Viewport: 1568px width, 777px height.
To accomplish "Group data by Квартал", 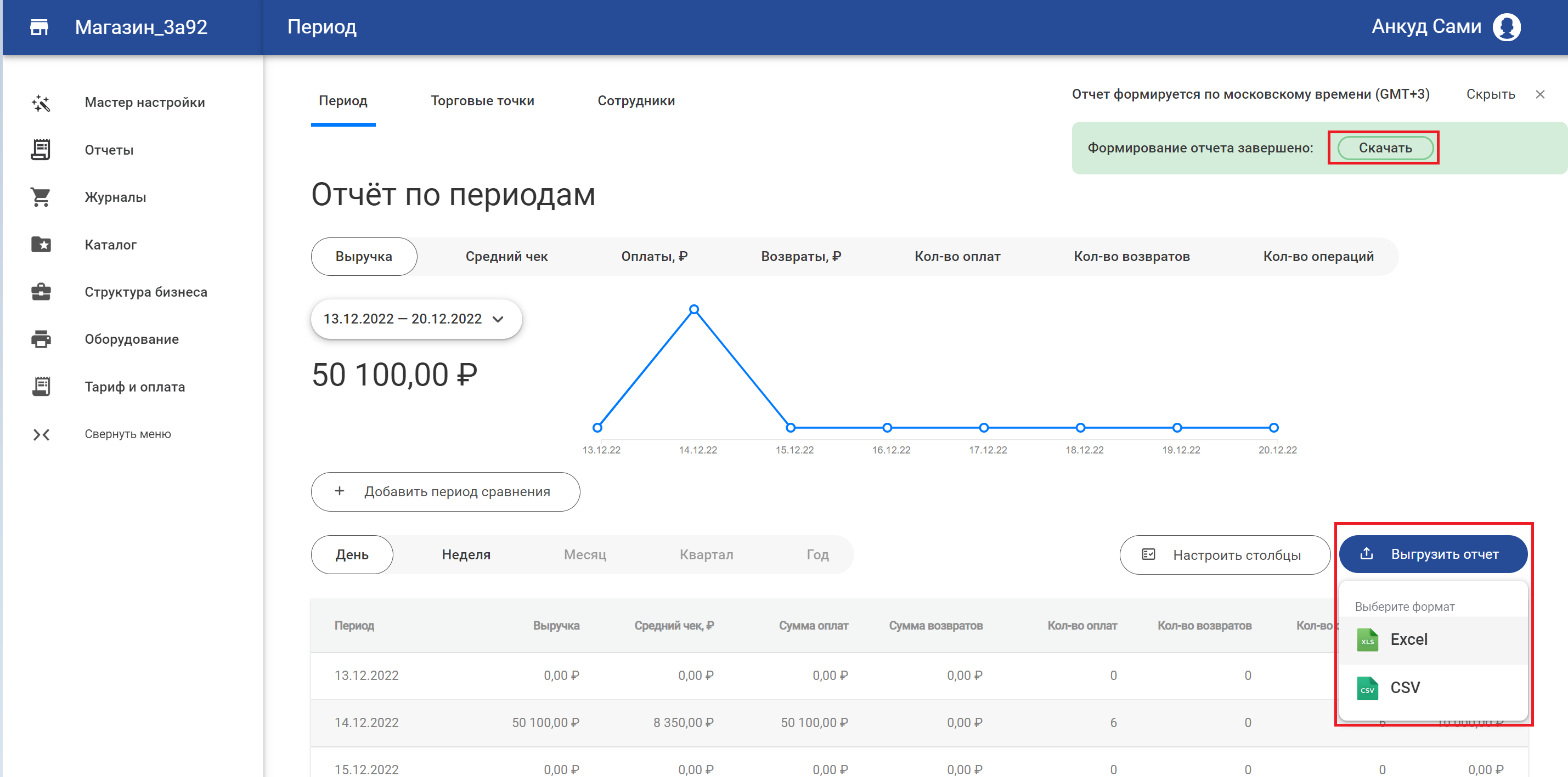I will click(707, 555).
